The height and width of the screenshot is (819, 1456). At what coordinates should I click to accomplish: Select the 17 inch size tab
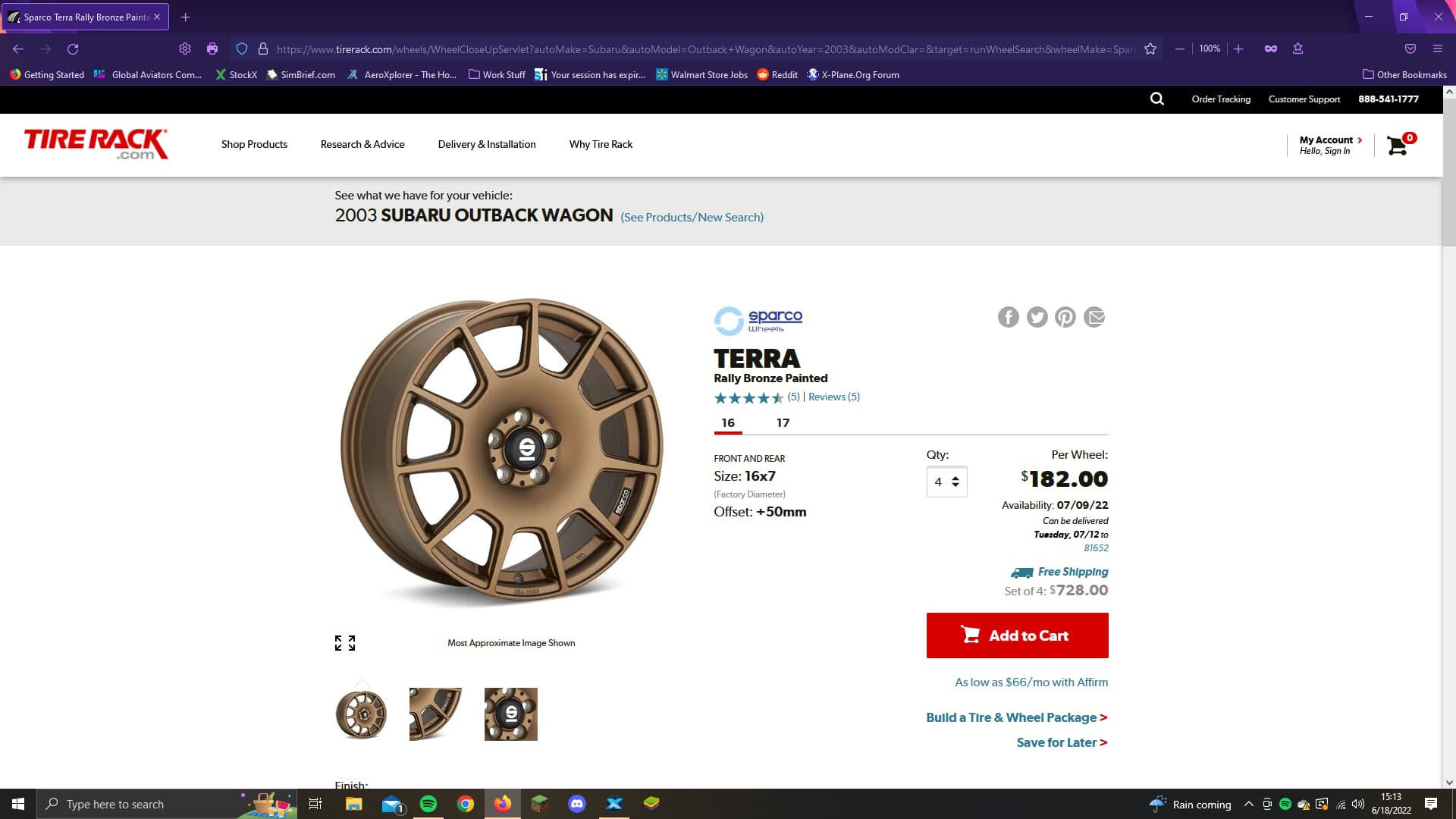(x=783, y=423)
